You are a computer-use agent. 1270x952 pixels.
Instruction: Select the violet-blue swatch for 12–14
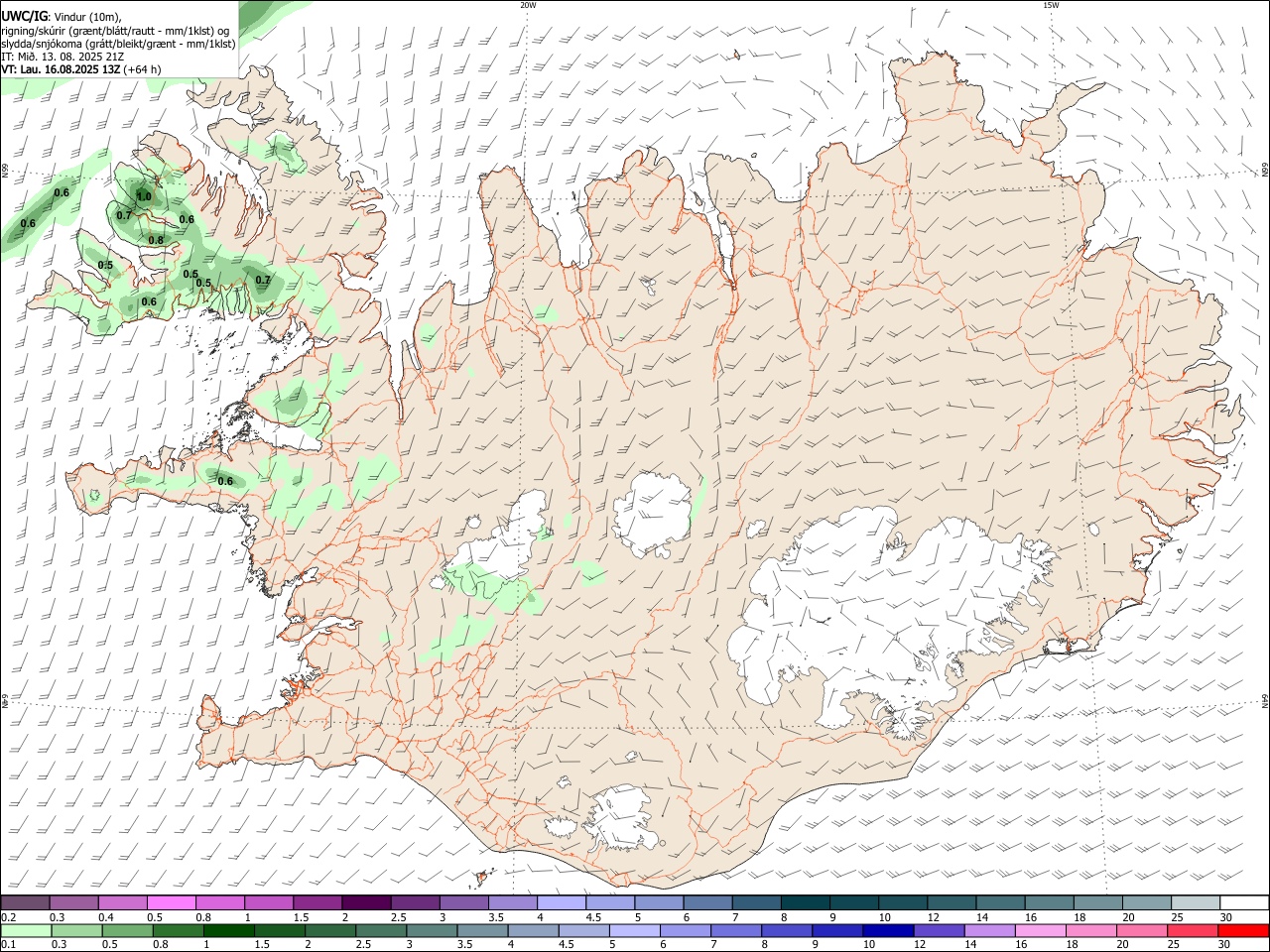tap(939, 930)
